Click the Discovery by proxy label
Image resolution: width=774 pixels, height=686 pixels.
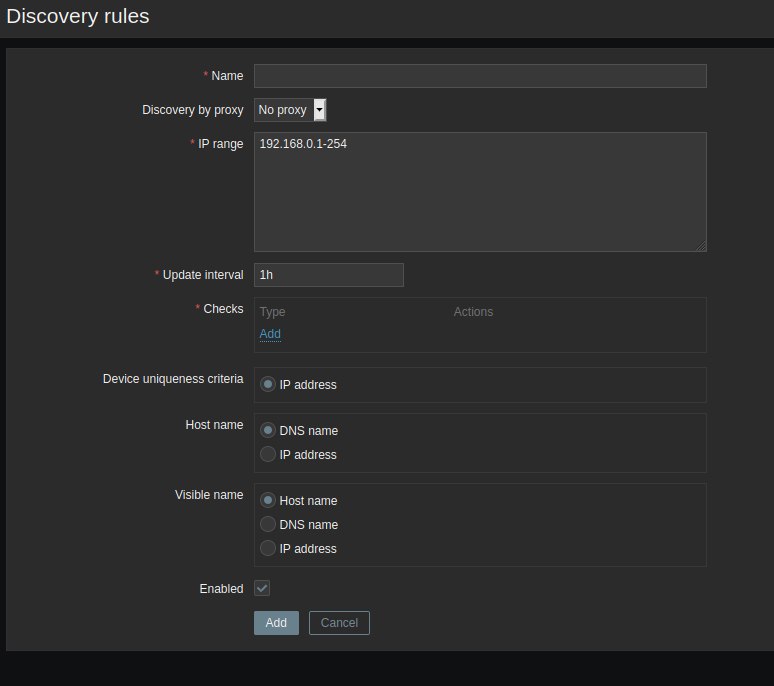[193, 110]
